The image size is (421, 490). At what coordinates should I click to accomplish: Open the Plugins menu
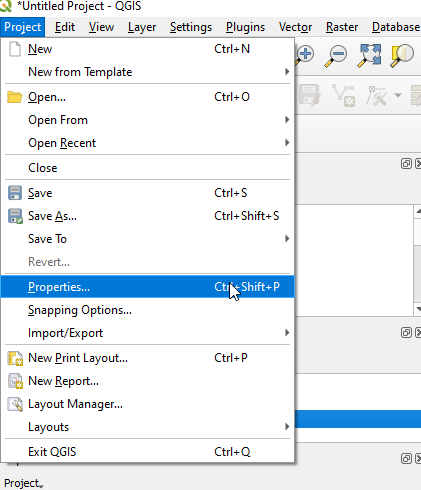(x=245, y=27)
